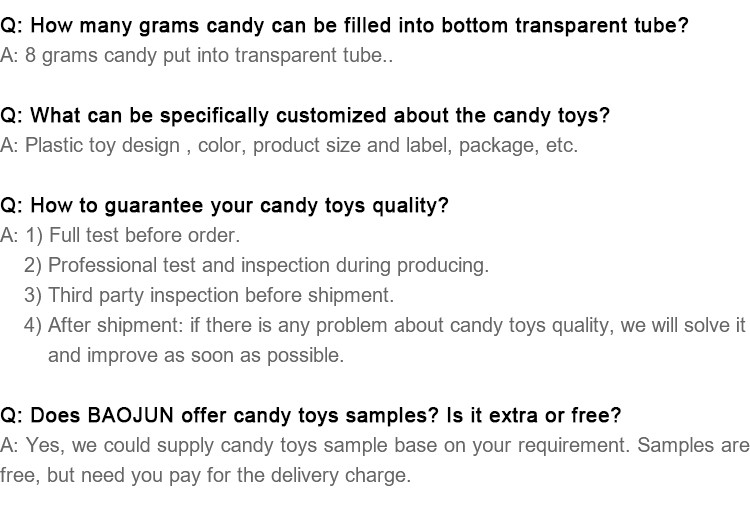
Task: Click the BAOJUN candy toys samples question
Action: point(310,415)
